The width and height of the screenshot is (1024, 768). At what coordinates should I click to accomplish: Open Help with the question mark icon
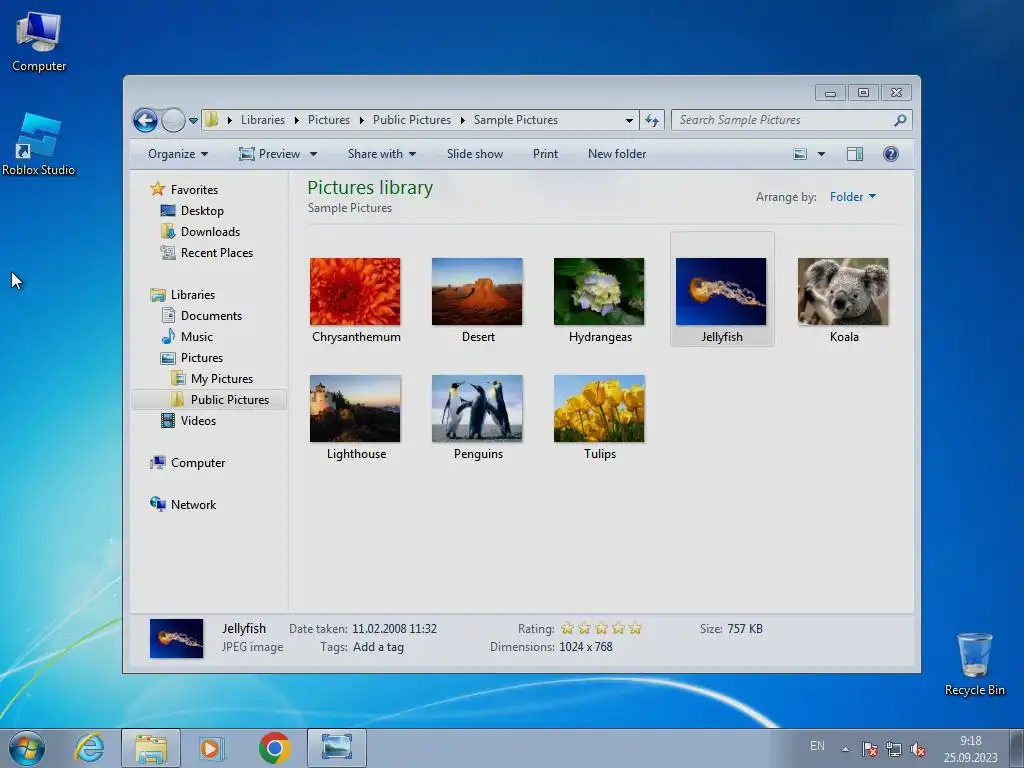(891, 154)
